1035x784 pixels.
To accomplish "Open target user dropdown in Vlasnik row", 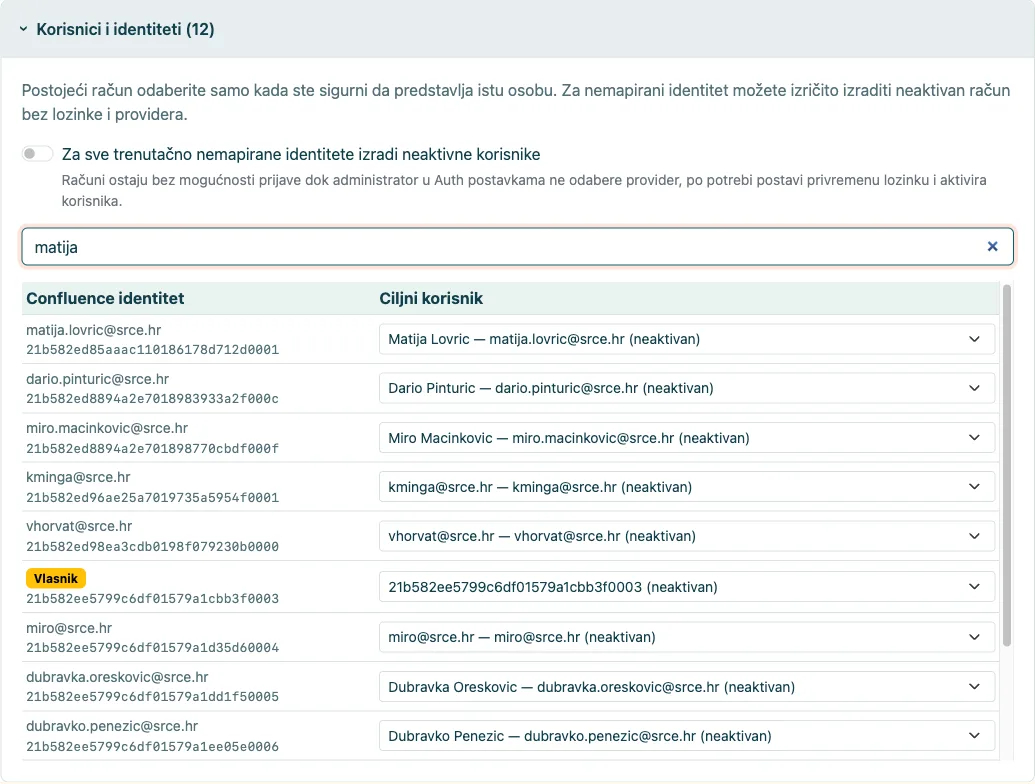I will (686, 587).
